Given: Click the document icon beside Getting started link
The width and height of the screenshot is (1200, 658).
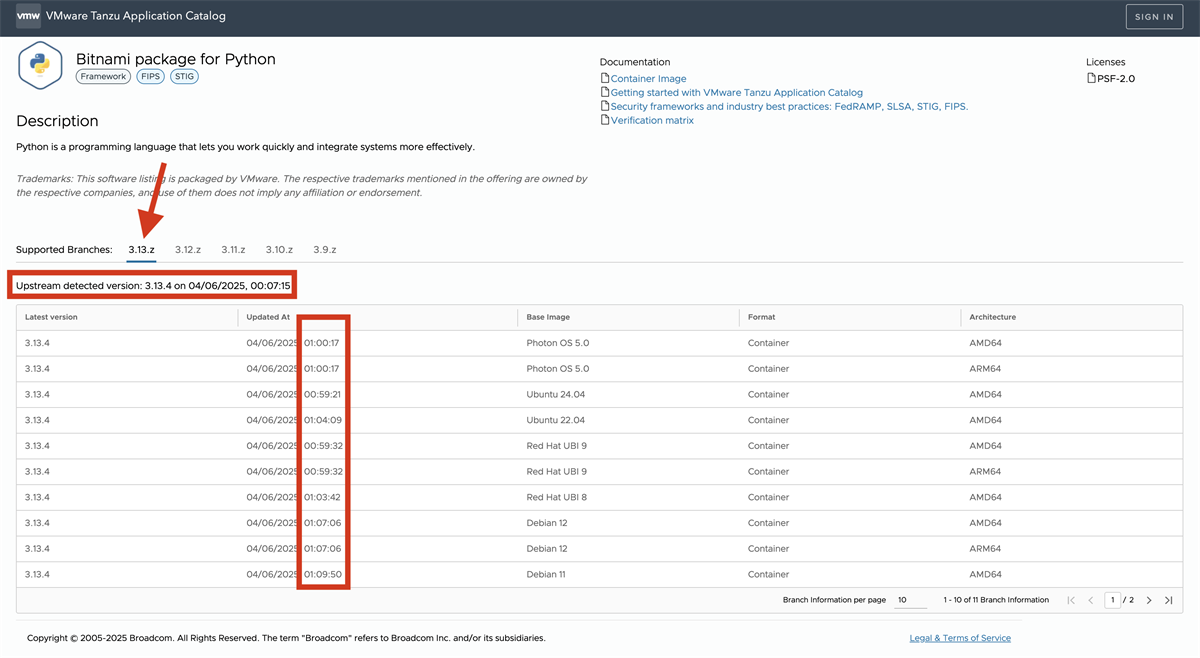Looking at the screenshot, I should [x=604, y=93].
